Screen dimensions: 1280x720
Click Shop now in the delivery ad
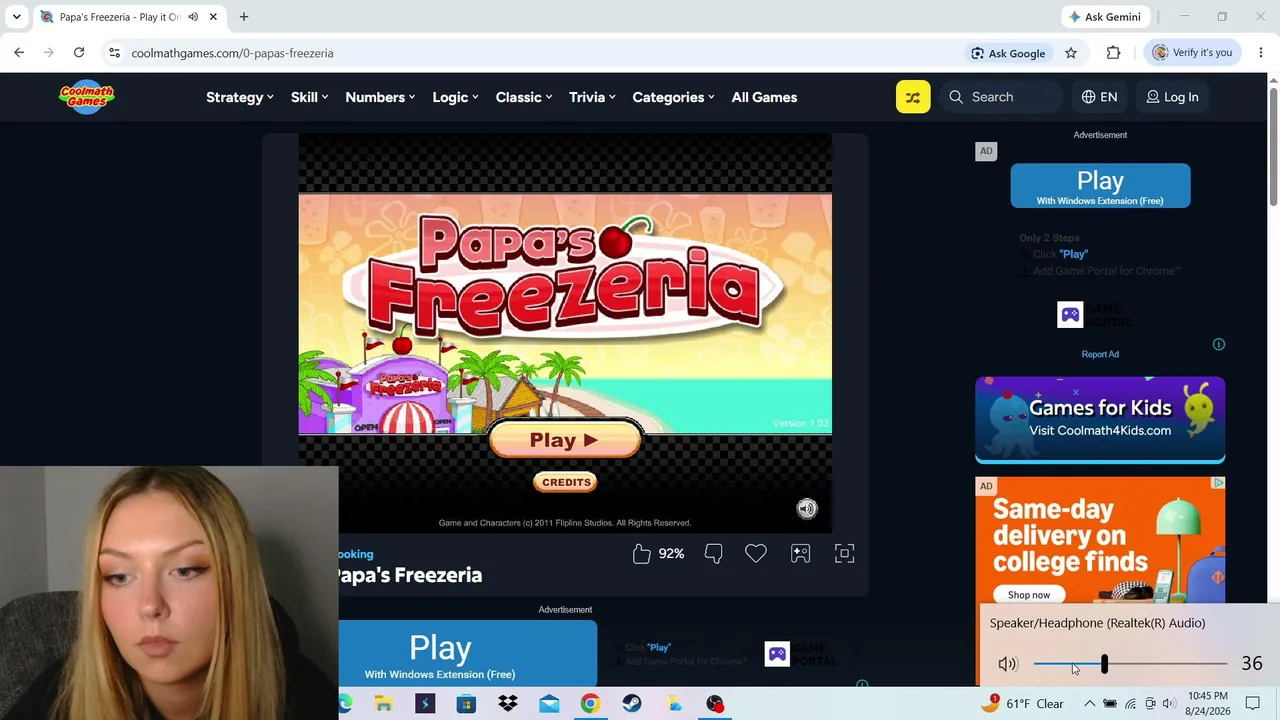[x=1029, y=595]
